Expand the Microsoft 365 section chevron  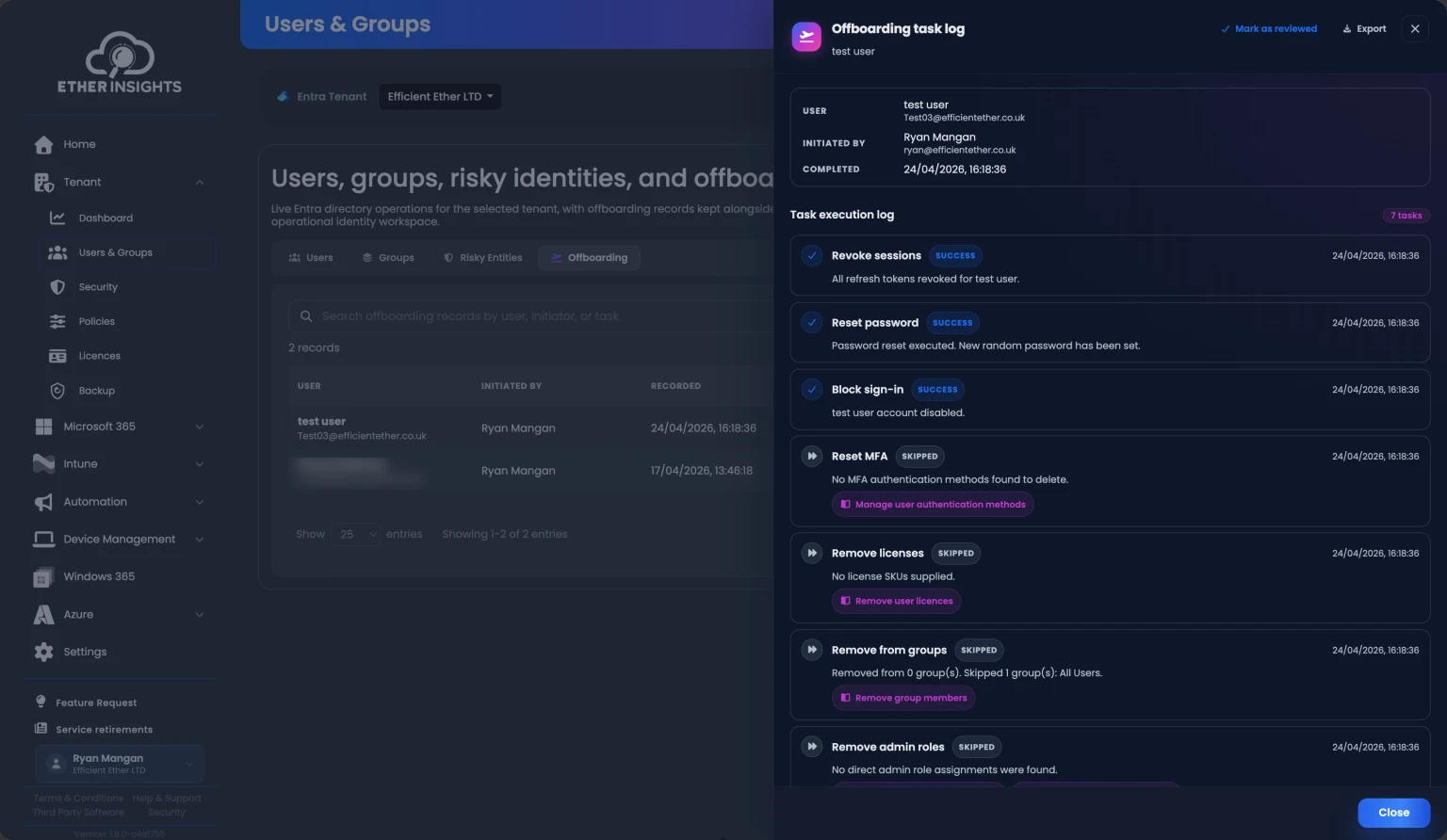[200, 427]
